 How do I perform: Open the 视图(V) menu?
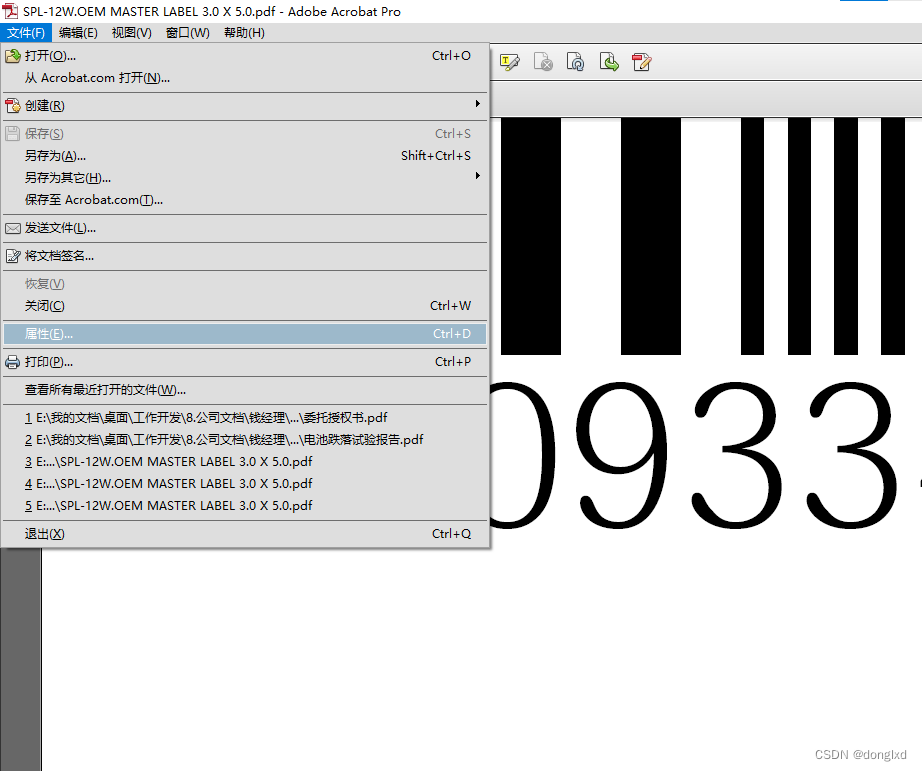(x=132, y=33)
